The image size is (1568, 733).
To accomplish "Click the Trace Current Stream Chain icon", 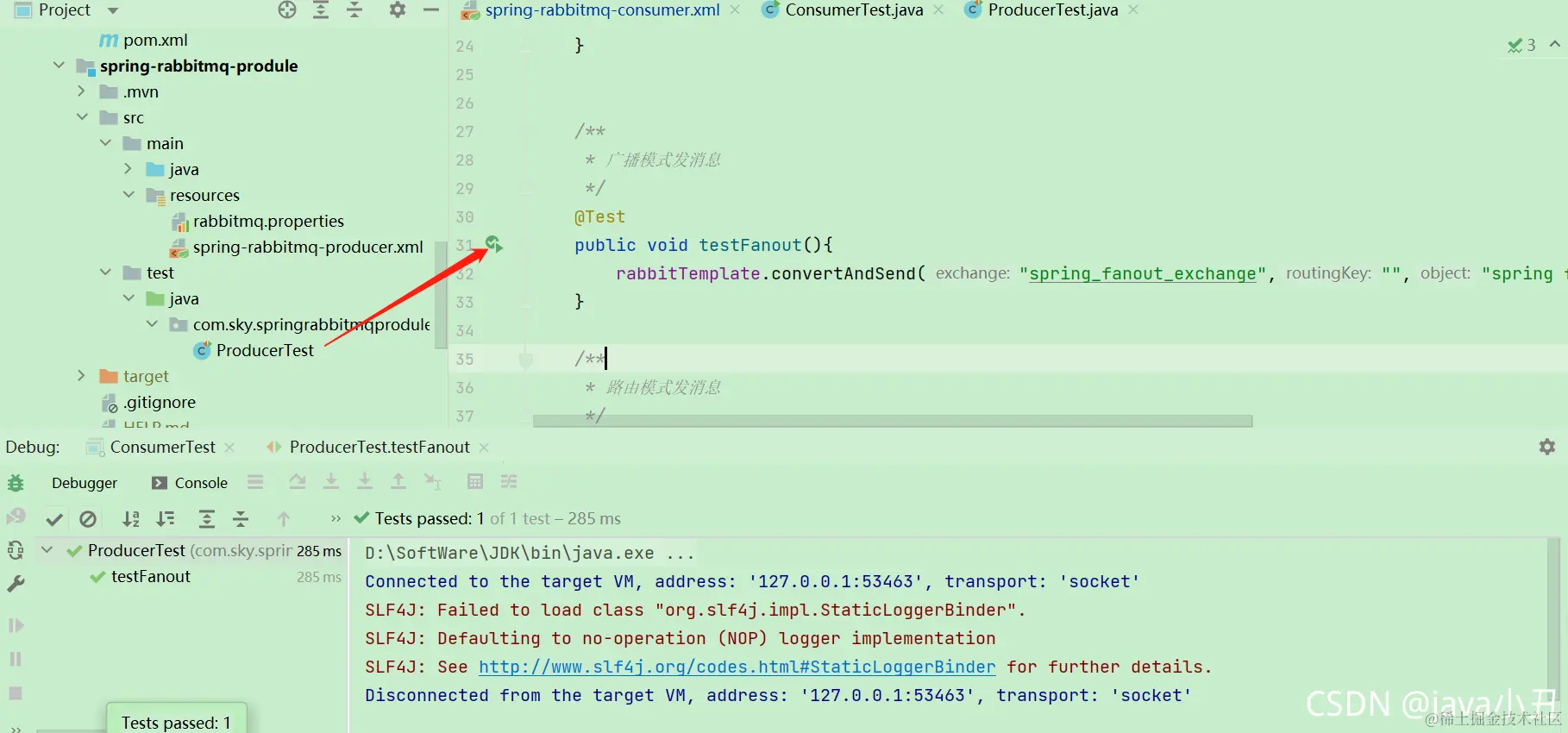I will 509,481.
